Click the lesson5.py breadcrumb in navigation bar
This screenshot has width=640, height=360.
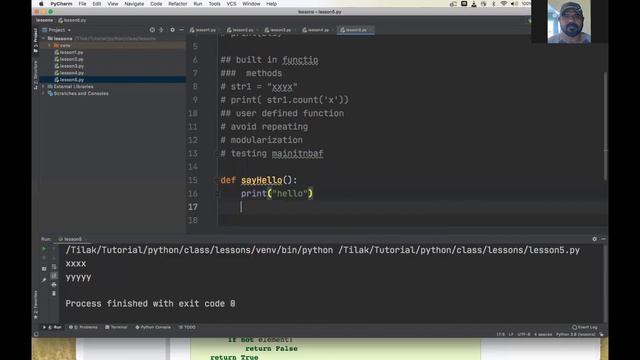click(x=72, y=20)
